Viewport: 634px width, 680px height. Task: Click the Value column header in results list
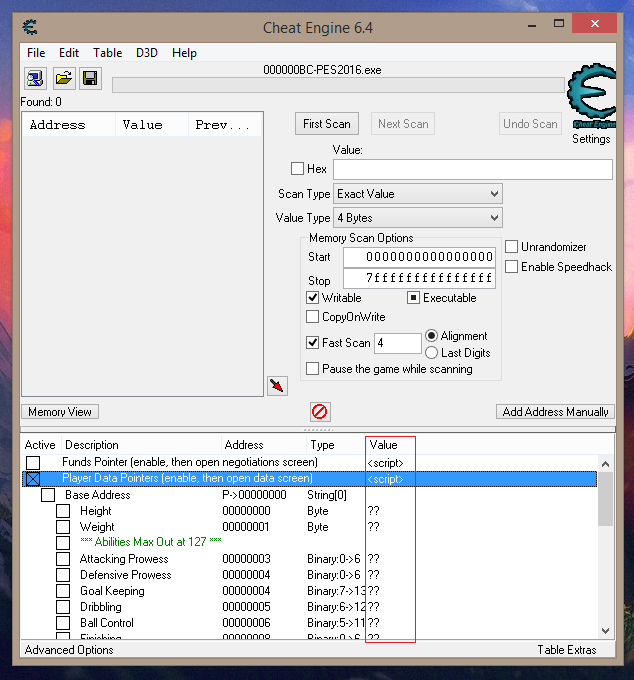(152, 125)
